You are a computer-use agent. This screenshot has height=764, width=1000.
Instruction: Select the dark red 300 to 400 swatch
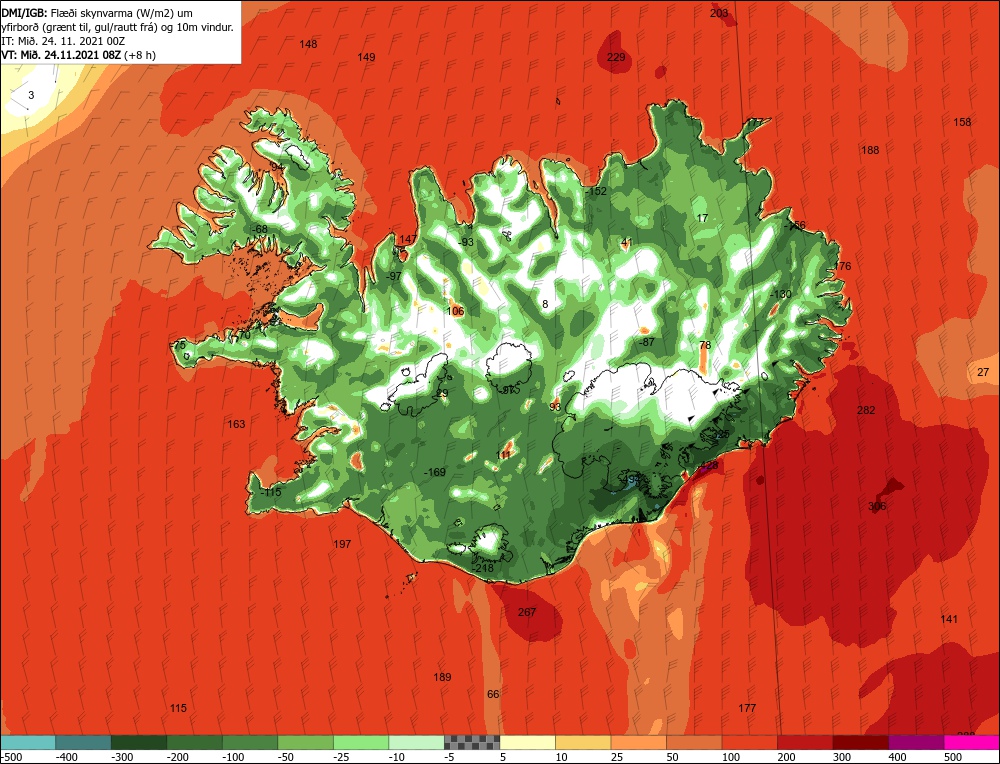(x=860, y=742)
